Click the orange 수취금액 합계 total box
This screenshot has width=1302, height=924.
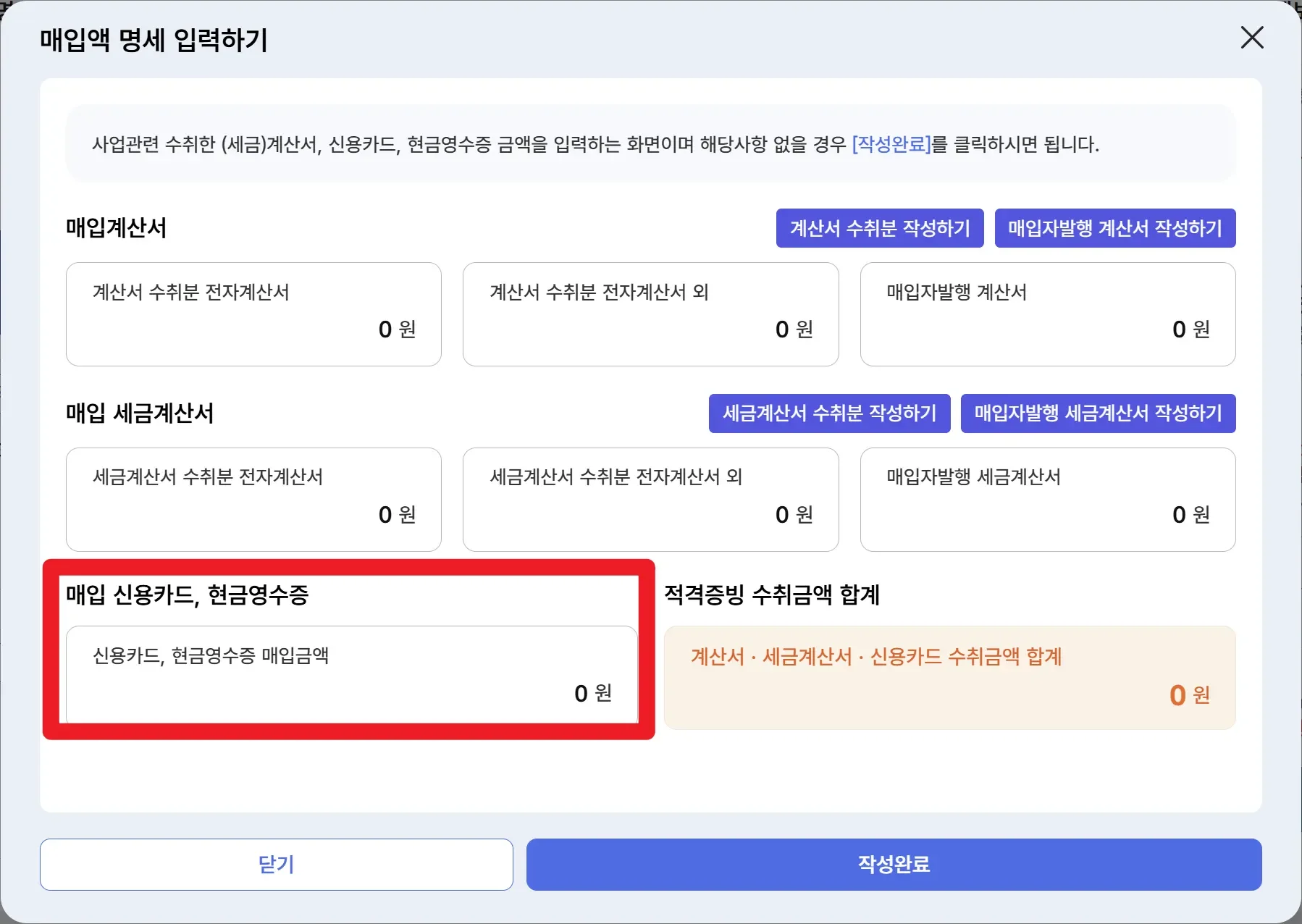coord(949,678)
